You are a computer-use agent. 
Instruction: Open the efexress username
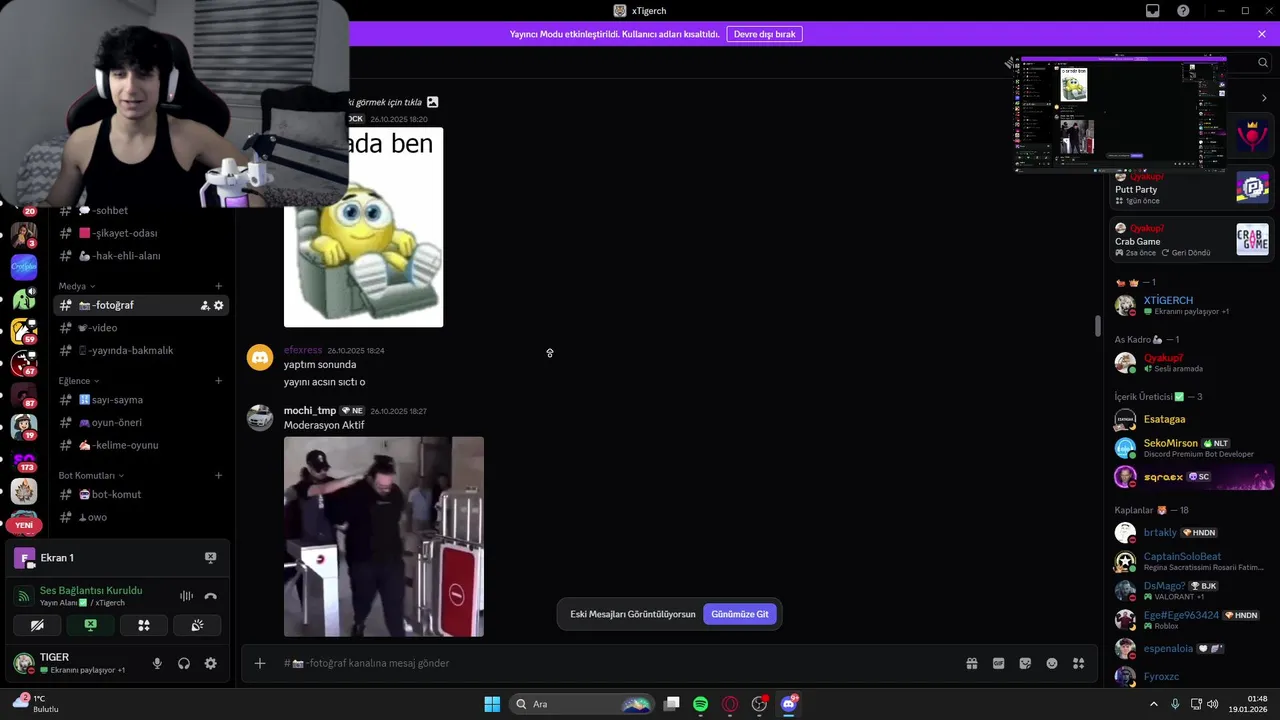click(x=303, y=350)
